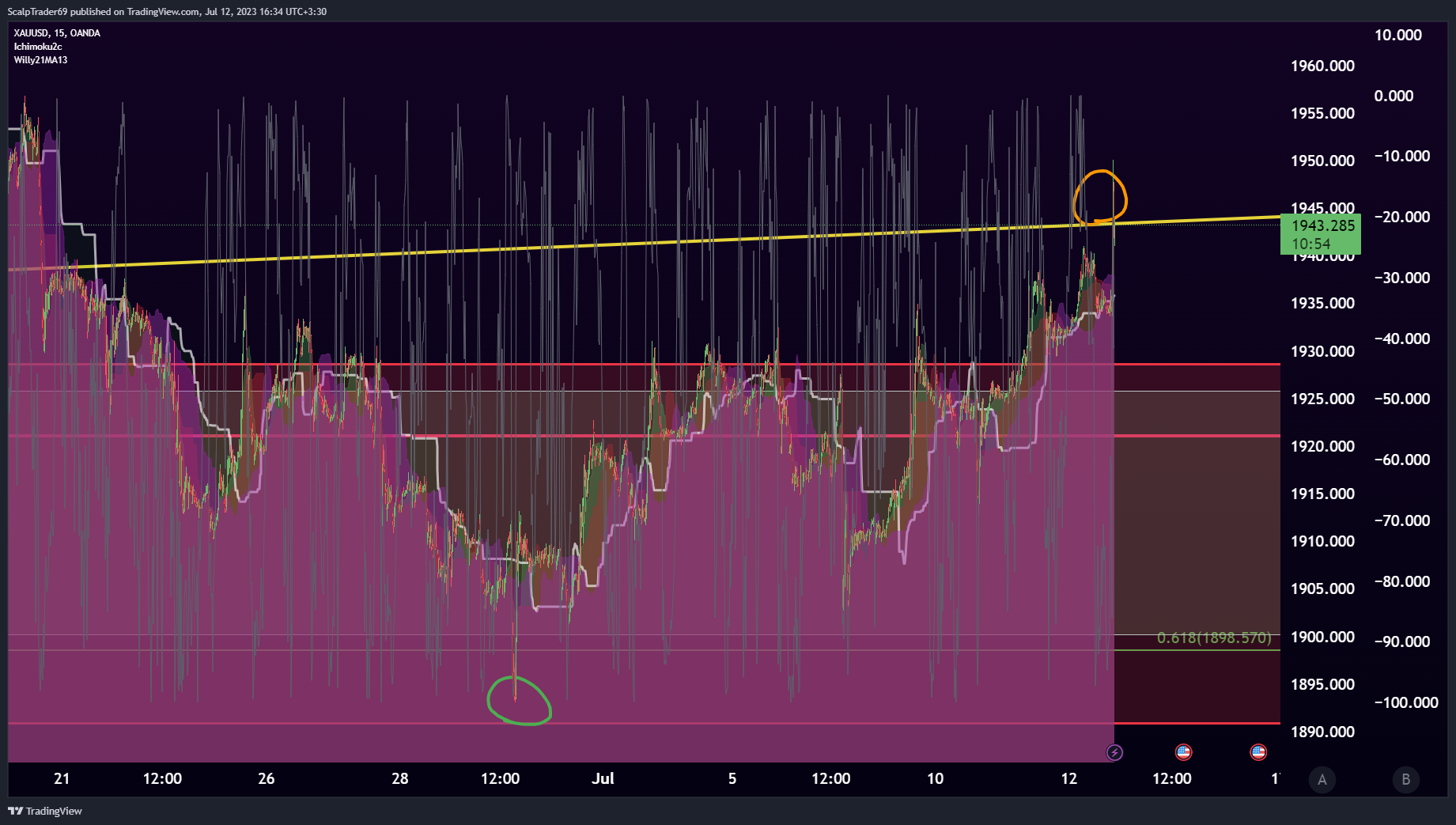The image size is (1456, 825).
Task: Toggle the B scale button
Action: pyautogui.click(x=1405, y=780)
